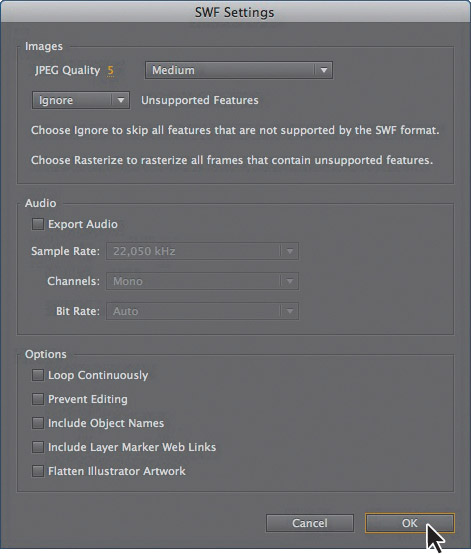This screenshot has height=554, width=471.
Task: Open the JPEG Quality Medium dropdown
Action: click(239, 70)
